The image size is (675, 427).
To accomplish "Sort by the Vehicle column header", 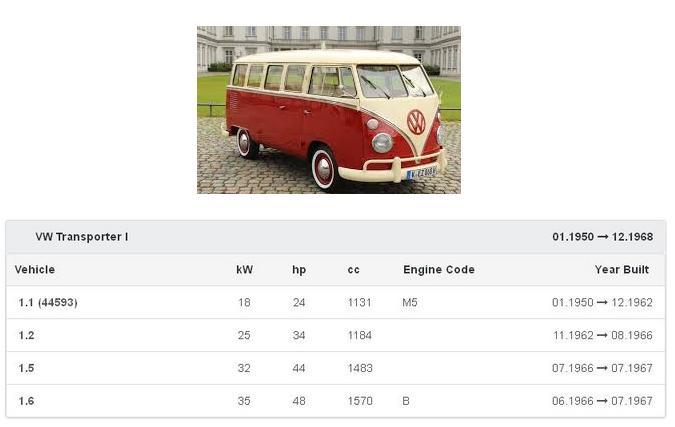I will pyautogui.click(x=35, y=270).
